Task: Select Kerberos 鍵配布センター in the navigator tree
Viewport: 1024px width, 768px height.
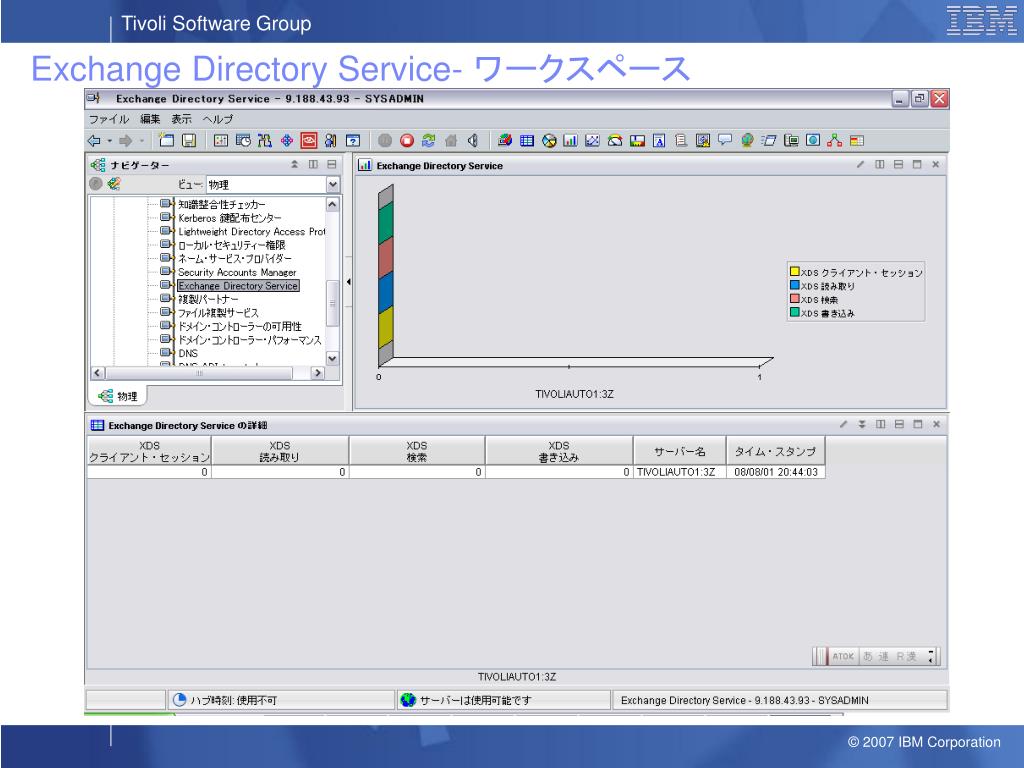Action: [x=229, y=218]
